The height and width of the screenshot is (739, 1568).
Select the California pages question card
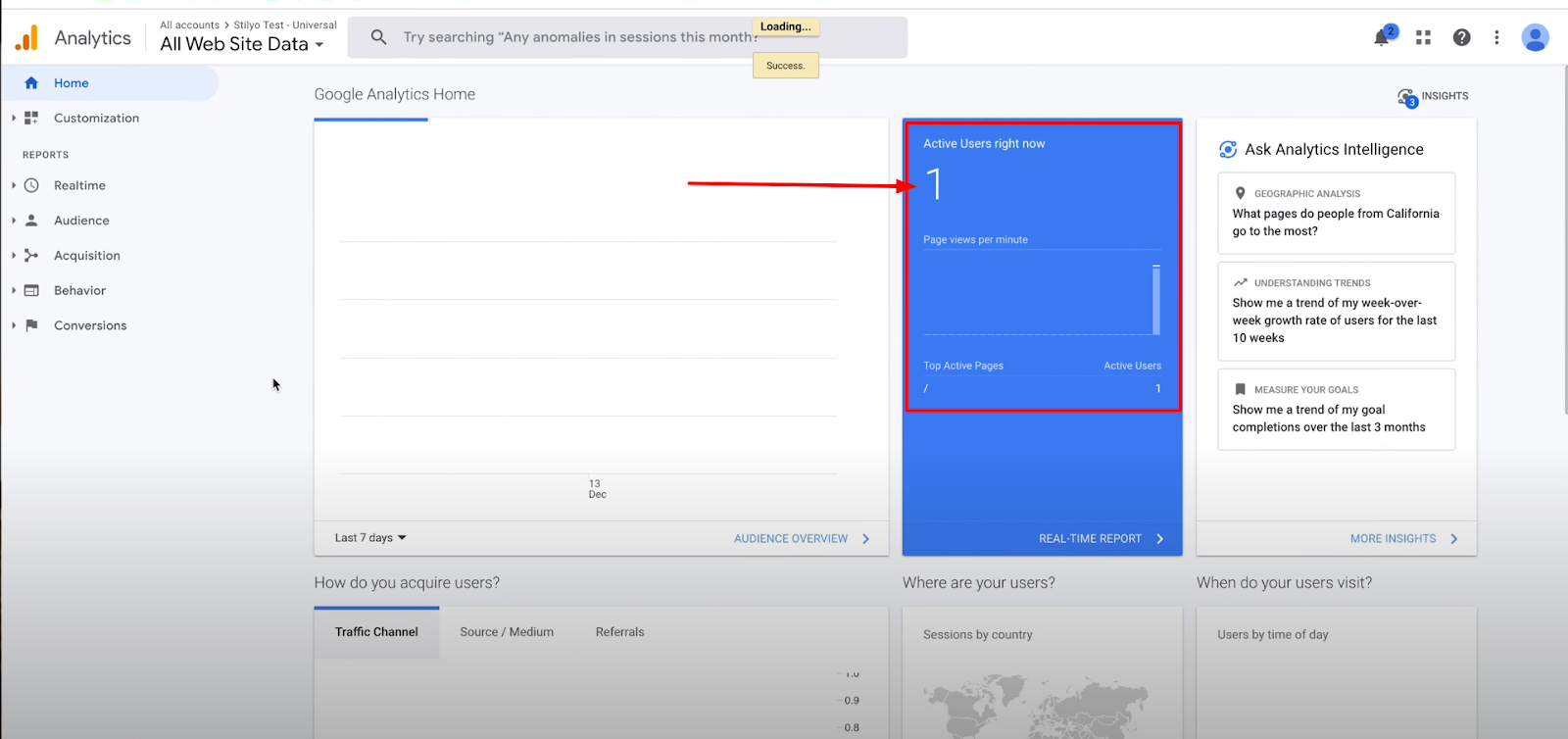tap(1337, 214)
